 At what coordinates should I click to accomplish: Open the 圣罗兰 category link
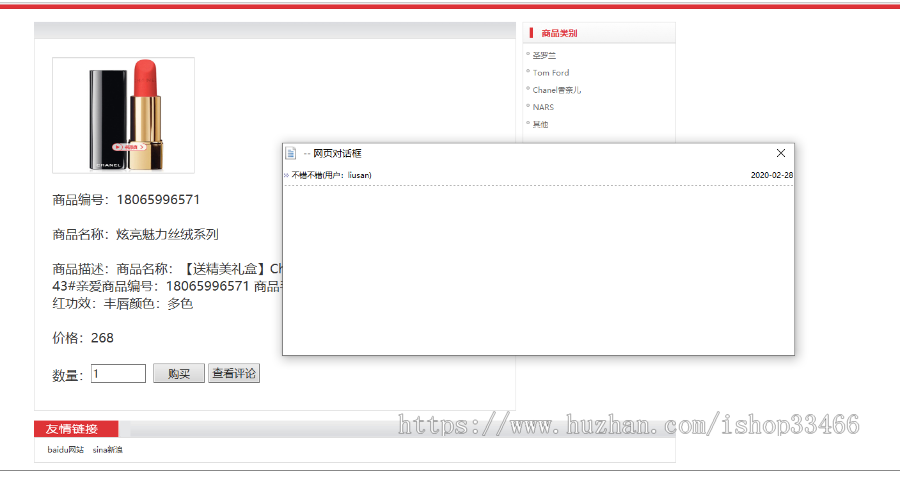click(544, 56)
